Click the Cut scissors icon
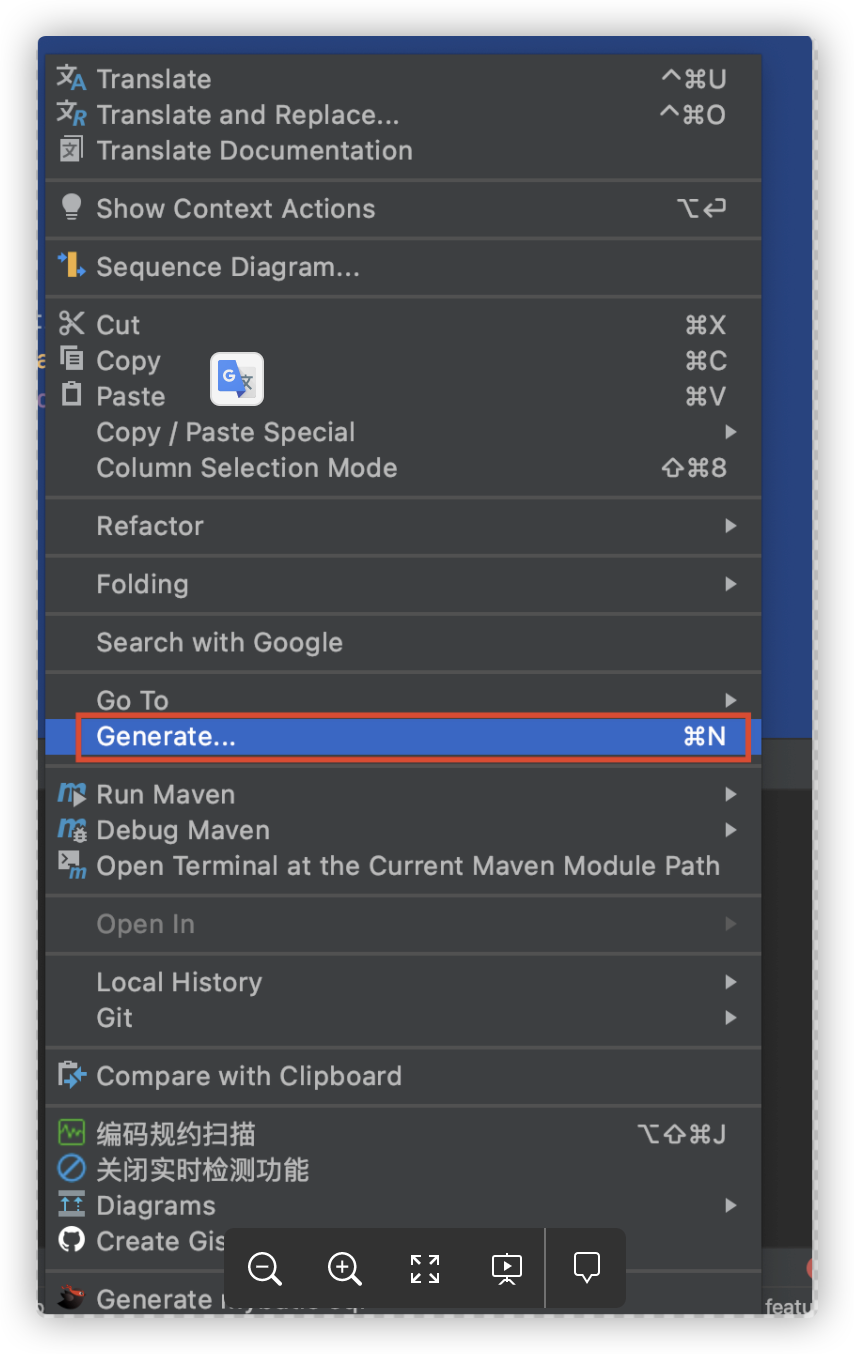 click(x=71, y=324)
